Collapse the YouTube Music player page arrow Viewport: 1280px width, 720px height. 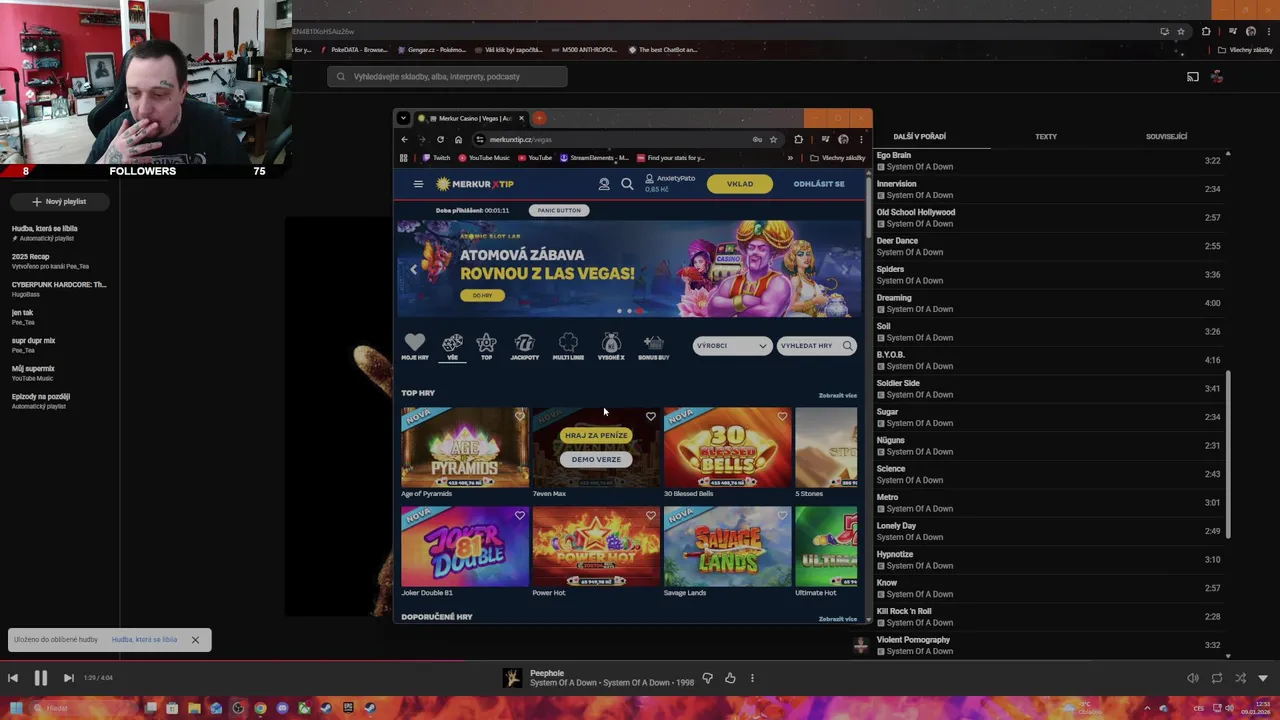click(1263, 678)
